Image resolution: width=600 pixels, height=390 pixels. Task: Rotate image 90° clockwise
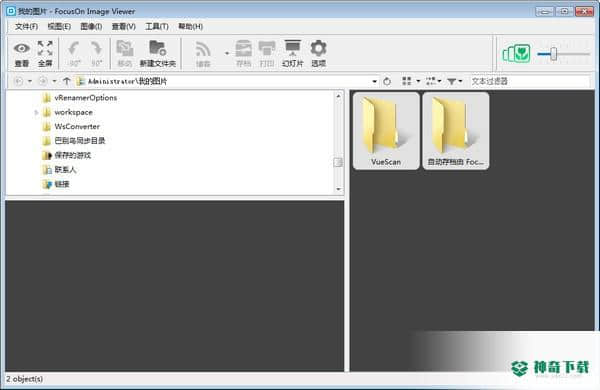pos(96,54)
